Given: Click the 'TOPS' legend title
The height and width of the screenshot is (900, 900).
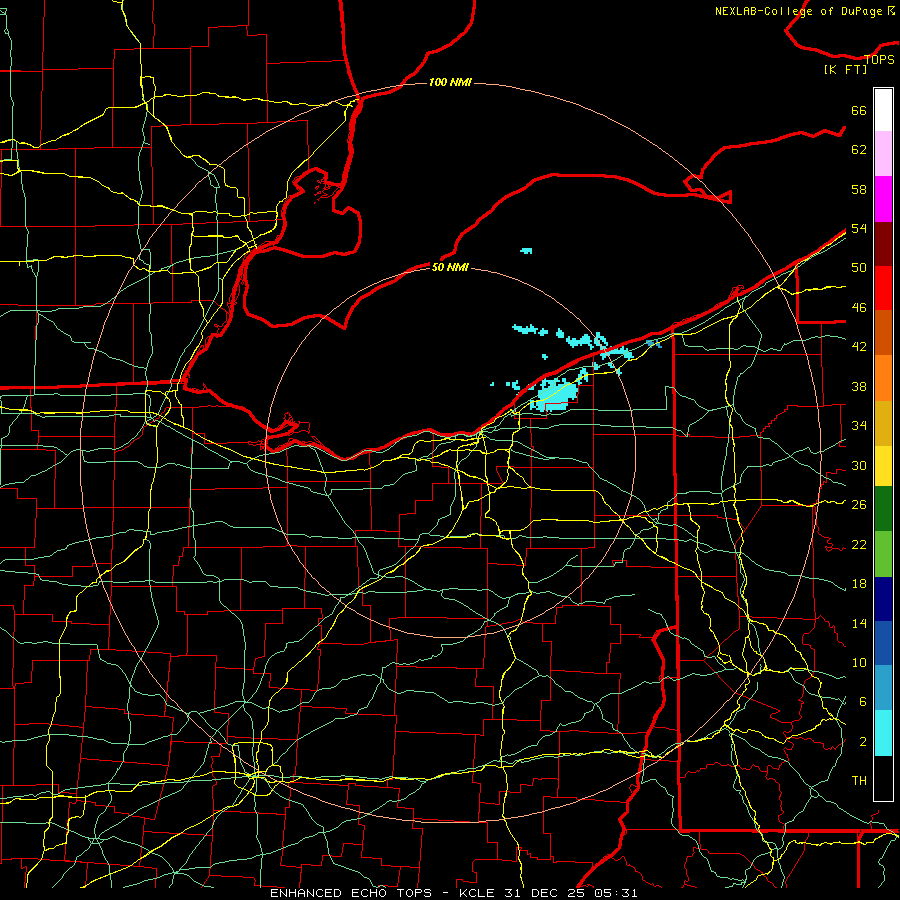Looking at the screenshot, I should (x=879, y=60).
